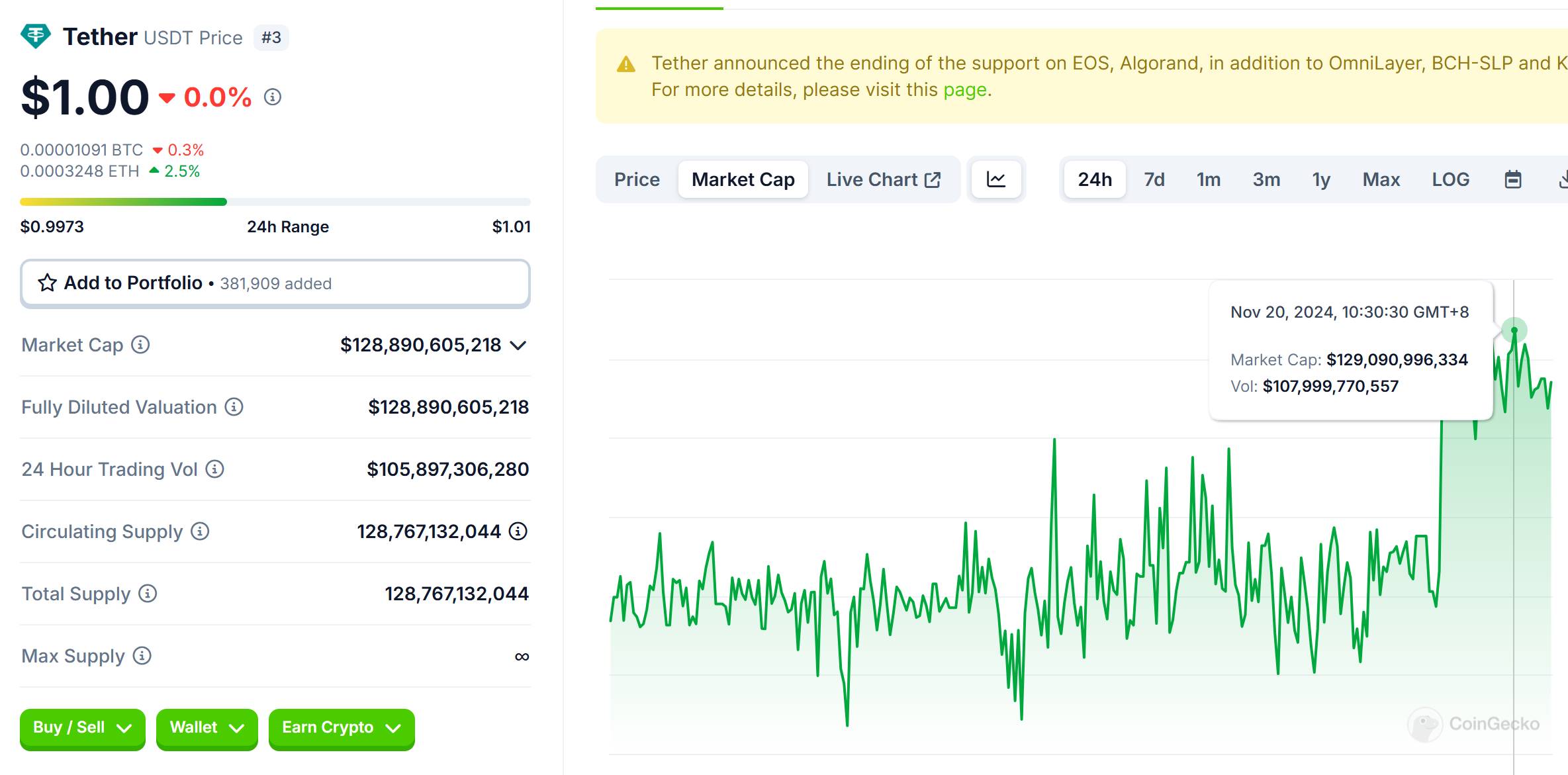Click the $1.01 range high value
The width and height of the screenshot is (1568, 775).
click(511, 227)
